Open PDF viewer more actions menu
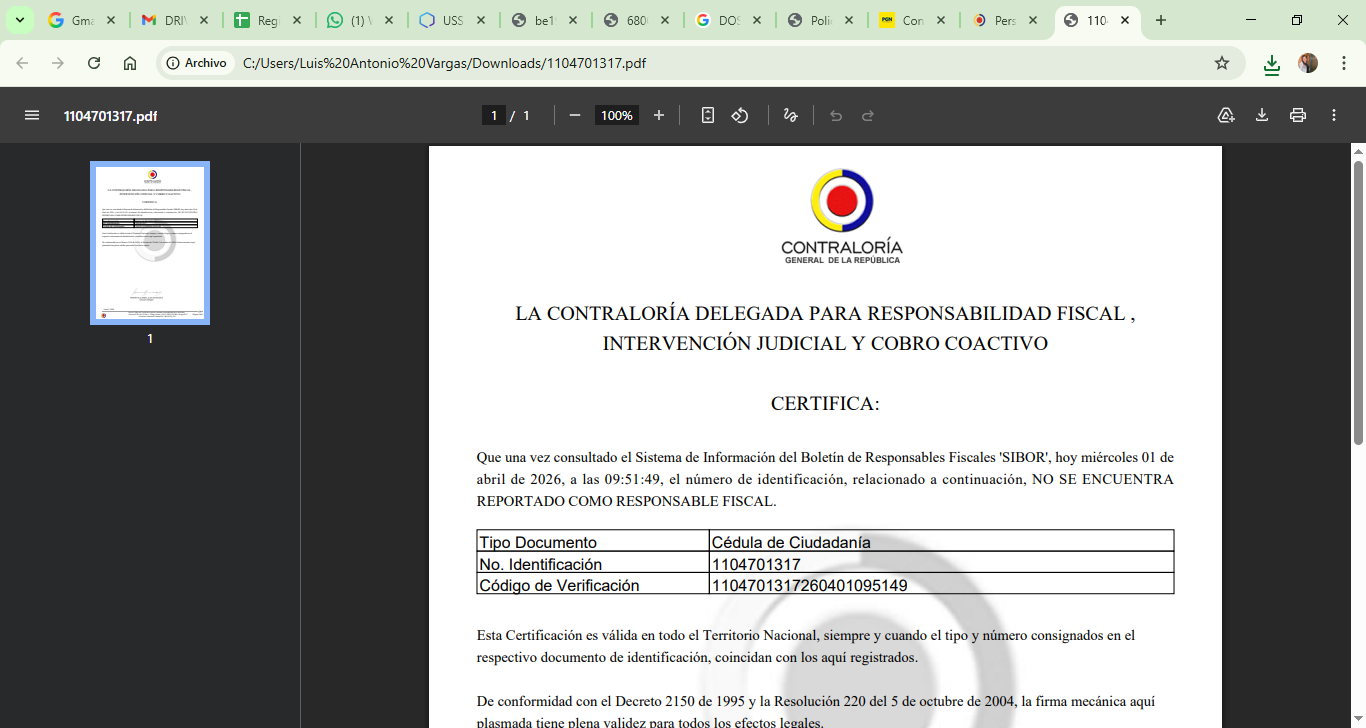1366x728 pixels. click(x=1334, y=115)
